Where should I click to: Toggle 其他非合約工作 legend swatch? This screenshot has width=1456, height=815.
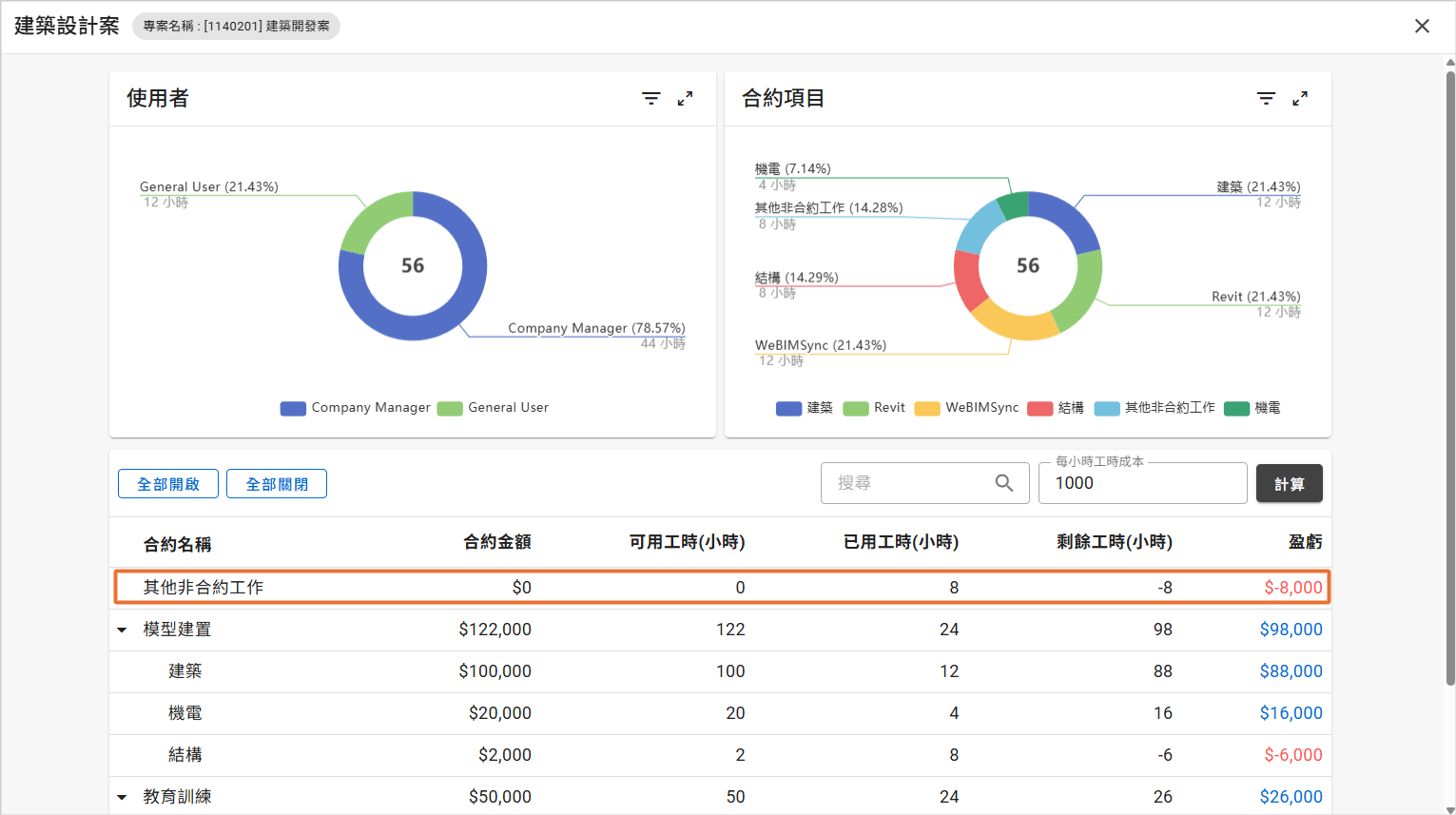[1107, 408]
